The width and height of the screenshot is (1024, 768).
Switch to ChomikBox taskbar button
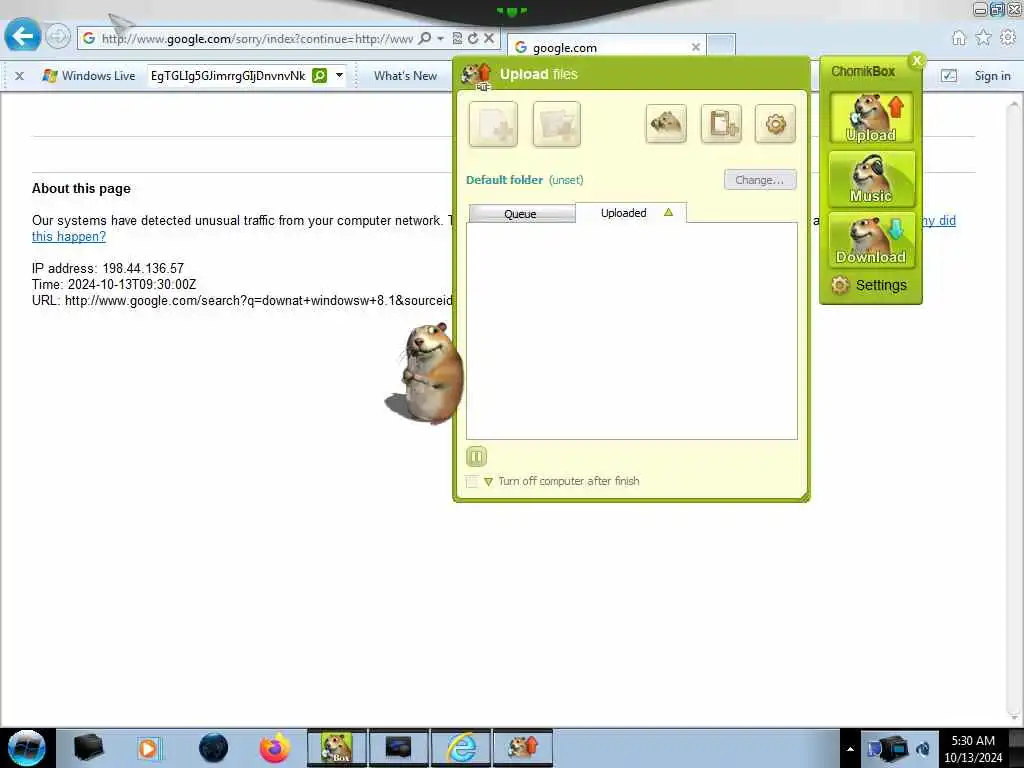click(x=337, y=748)
